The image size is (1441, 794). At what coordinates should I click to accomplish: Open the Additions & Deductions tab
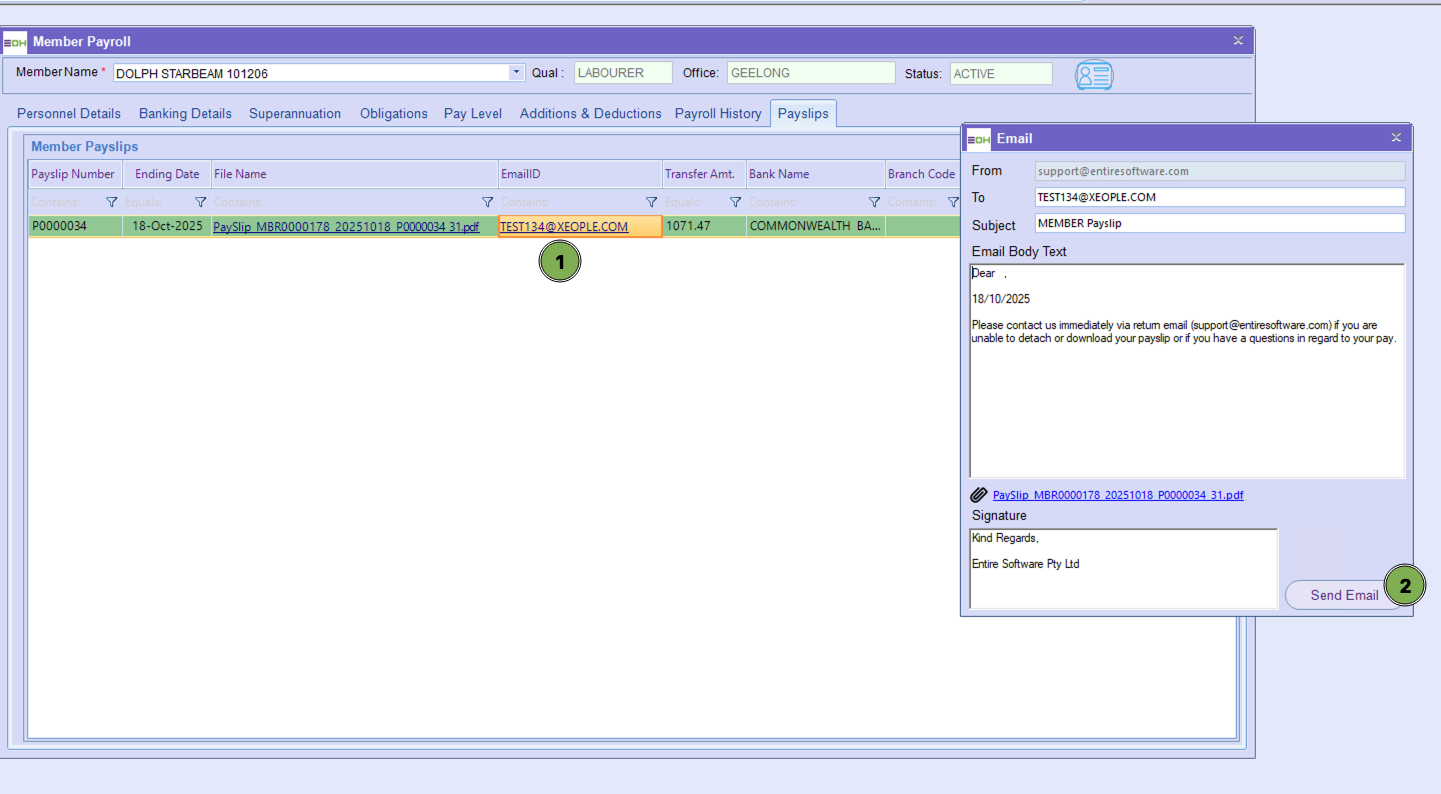pyautogui.click(x=590, y=114)
